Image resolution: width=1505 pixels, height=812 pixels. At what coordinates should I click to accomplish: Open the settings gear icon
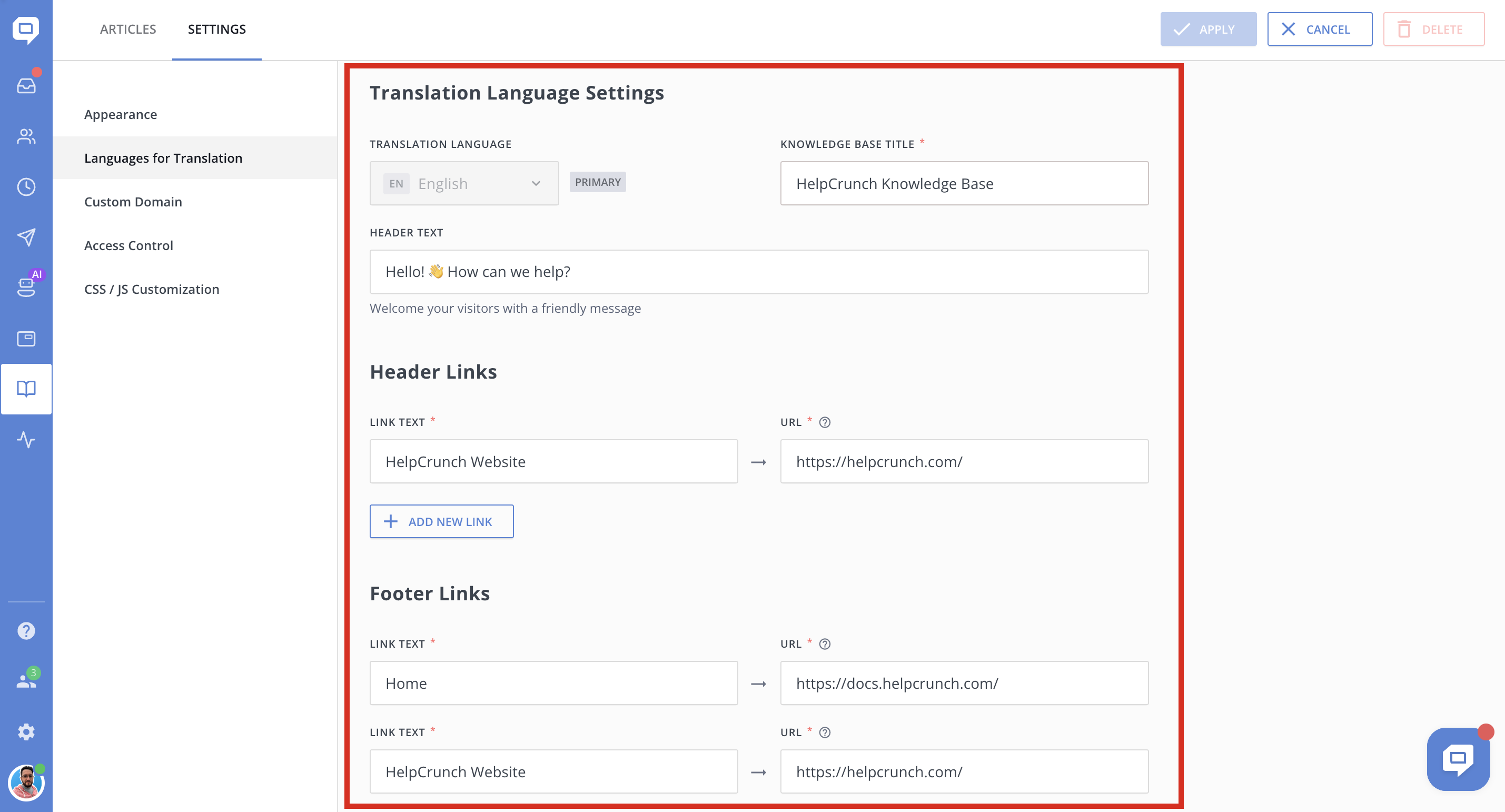coord(26,731)
